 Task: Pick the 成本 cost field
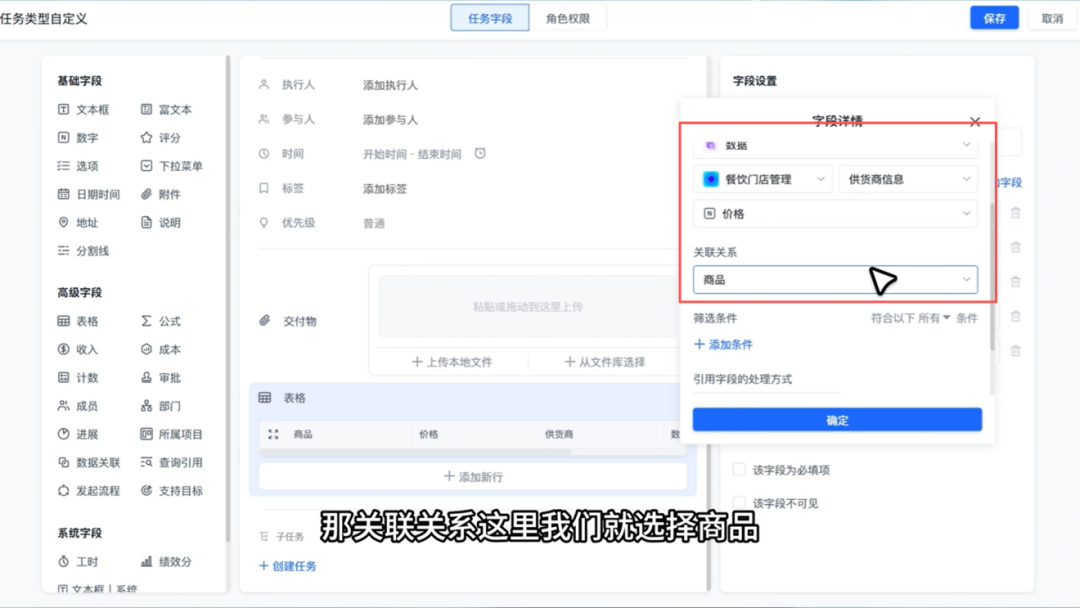160,349
